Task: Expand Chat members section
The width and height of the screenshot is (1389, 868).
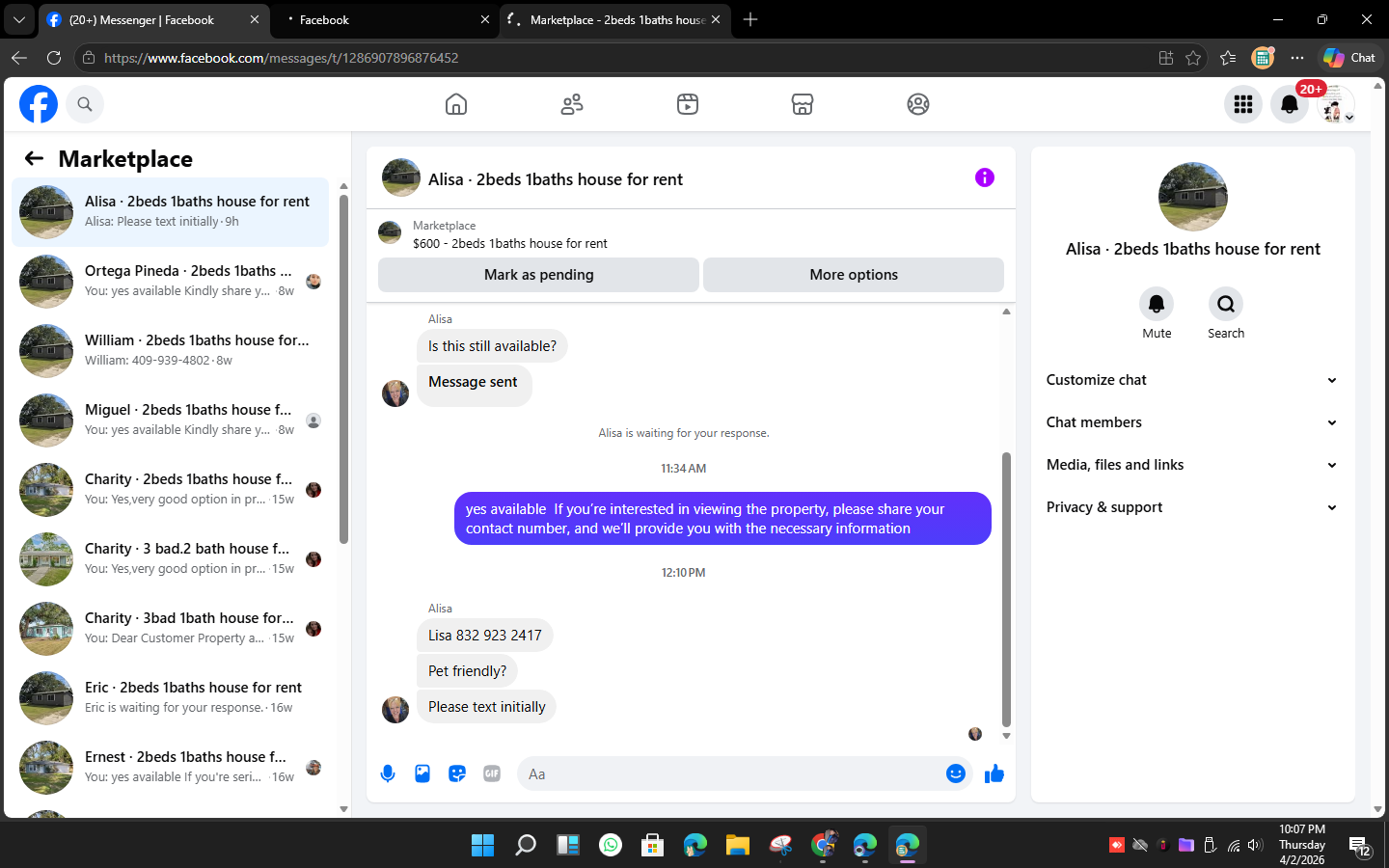Action: point(1192,422)
